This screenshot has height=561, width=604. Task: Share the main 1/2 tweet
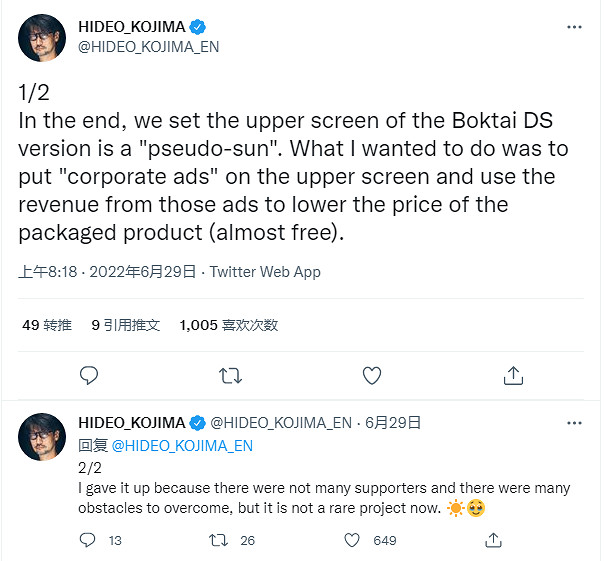(513, 375)
